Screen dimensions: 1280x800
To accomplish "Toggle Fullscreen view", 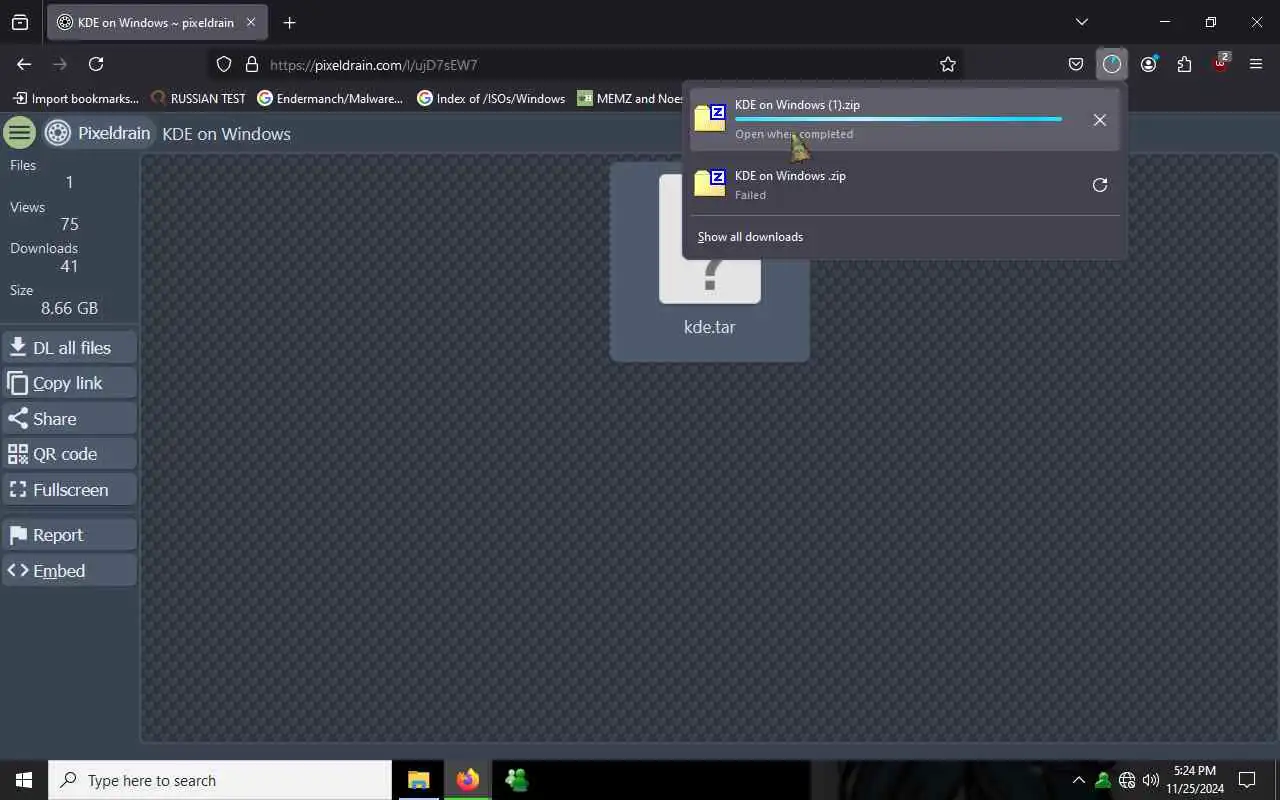I will pyautogui.click(x=69, y=490).
